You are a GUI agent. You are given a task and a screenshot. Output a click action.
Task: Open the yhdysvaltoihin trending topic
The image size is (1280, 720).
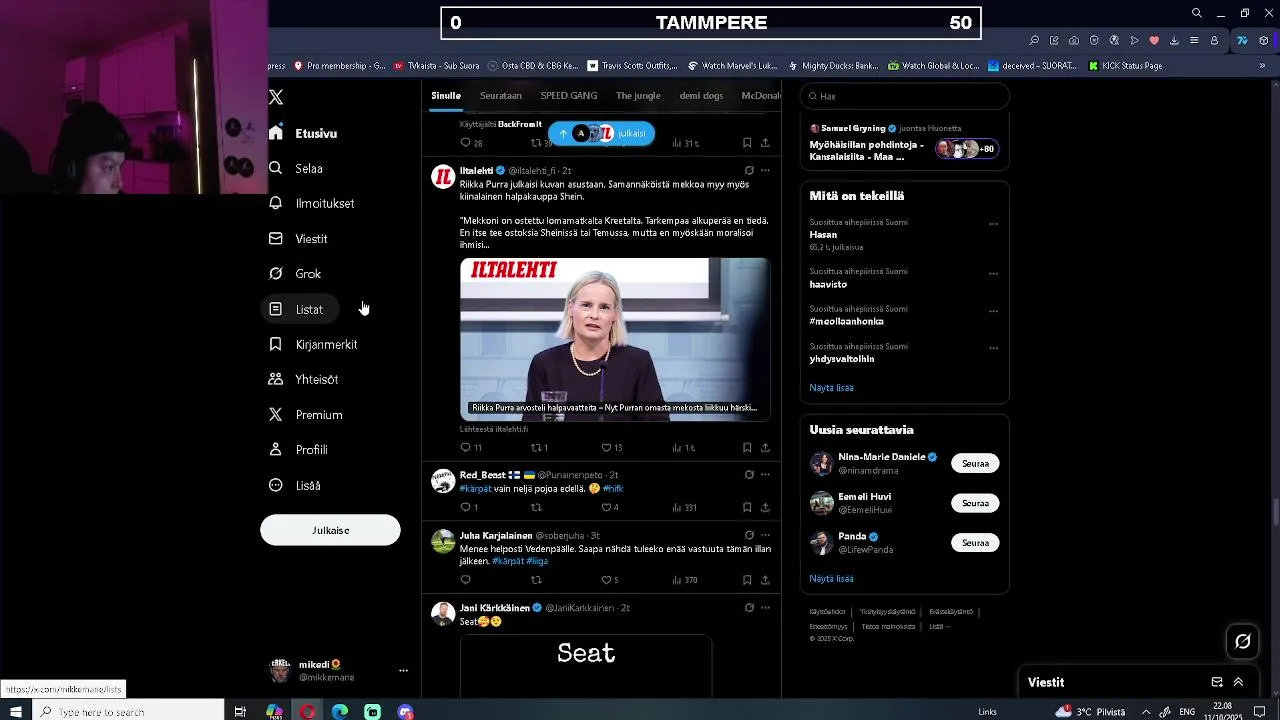click(x=842, y=359)
